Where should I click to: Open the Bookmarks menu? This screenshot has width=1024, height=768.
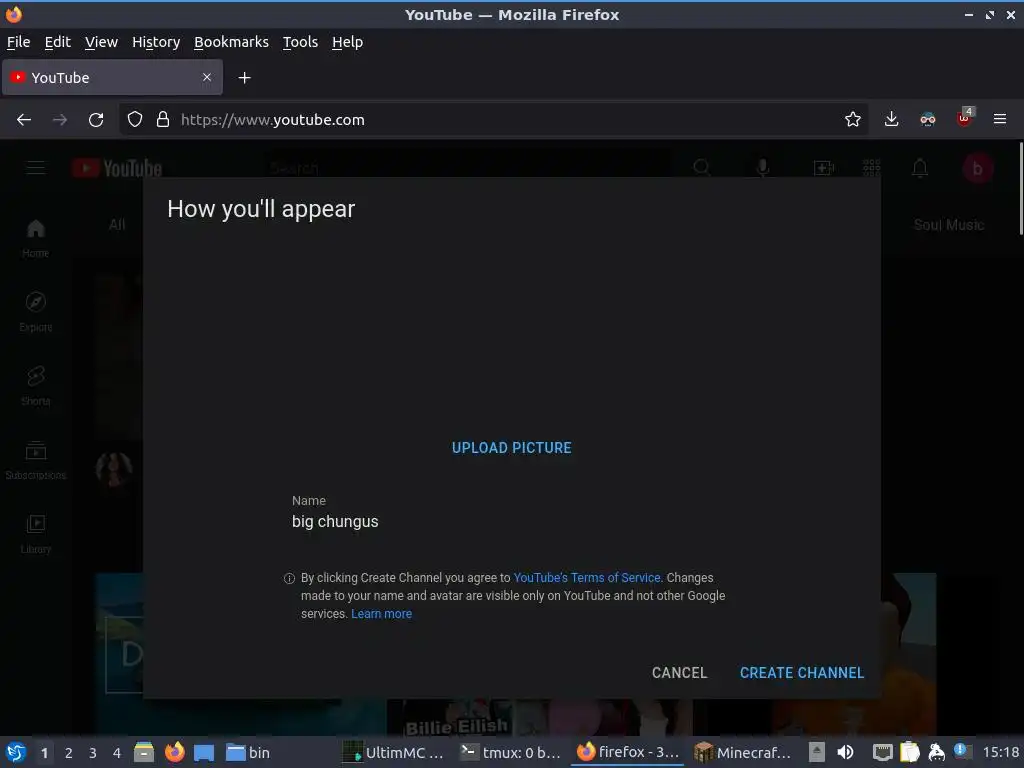click(231, 42)
